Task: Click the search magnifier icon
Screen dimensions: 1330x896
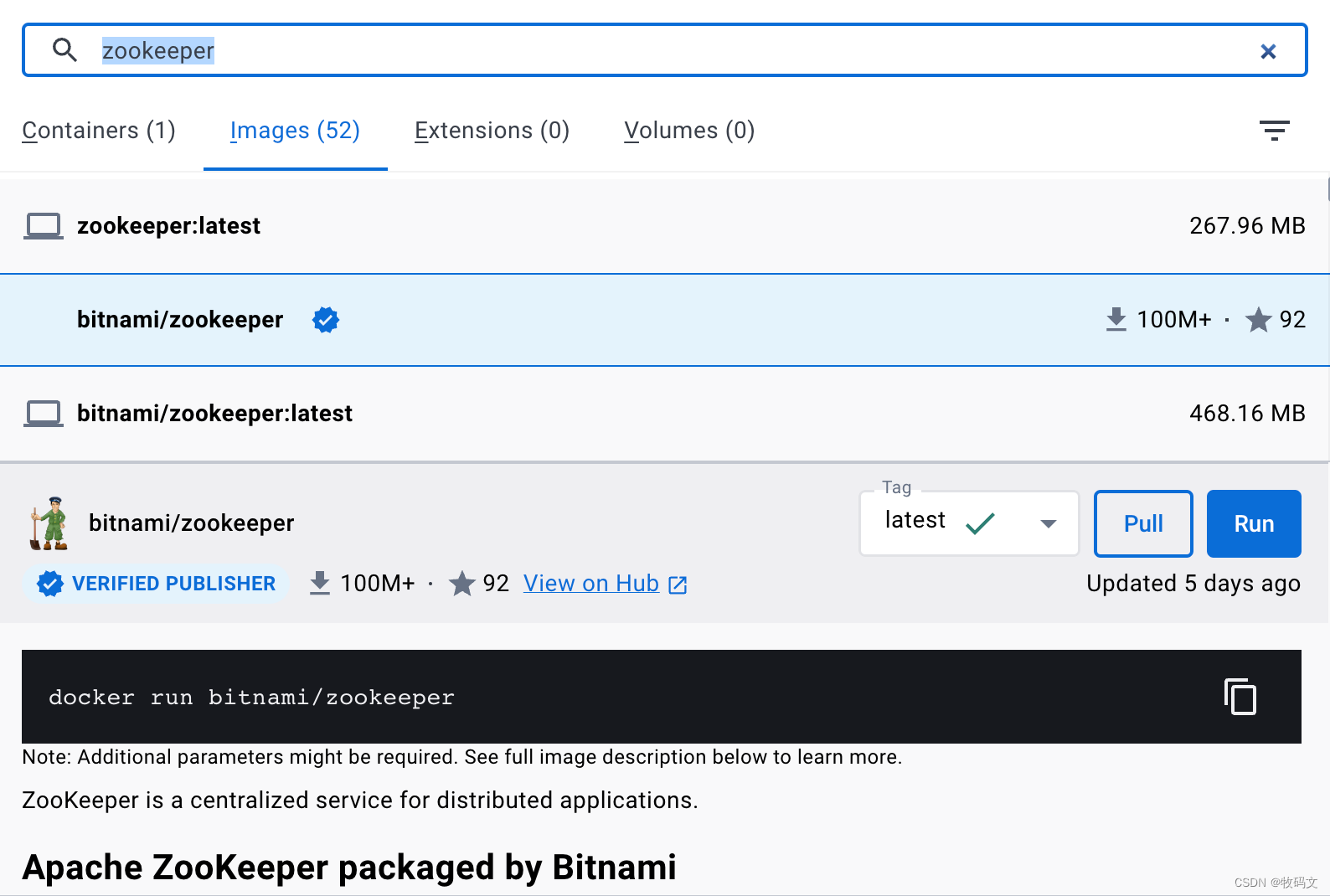Action: pyautogui.click(x=64, y=50)
